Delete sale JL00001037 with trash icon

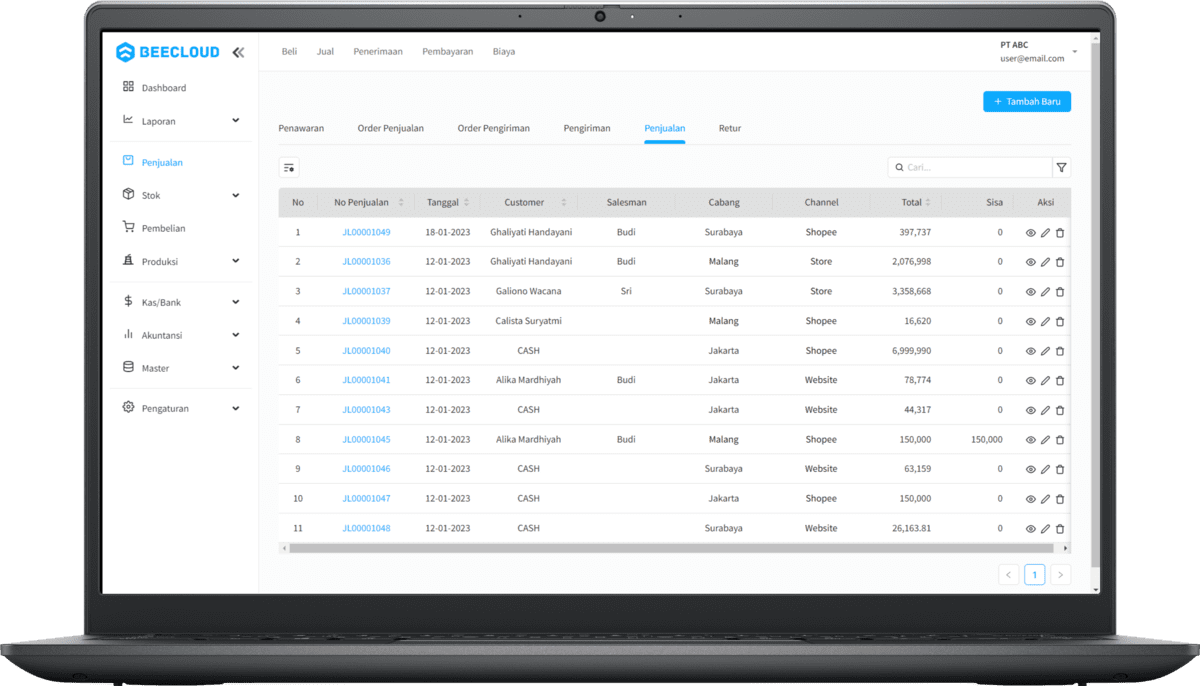point(1060,292)
